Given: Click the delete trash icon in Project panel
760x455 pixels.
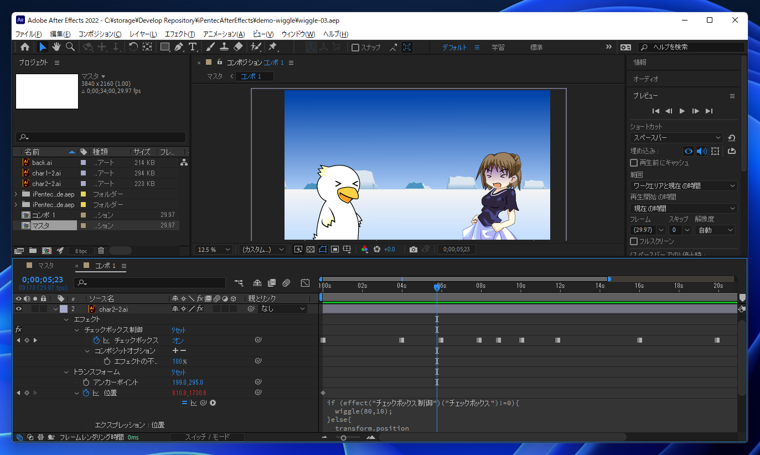Looking at the screenshot, I should click(101, 251).
